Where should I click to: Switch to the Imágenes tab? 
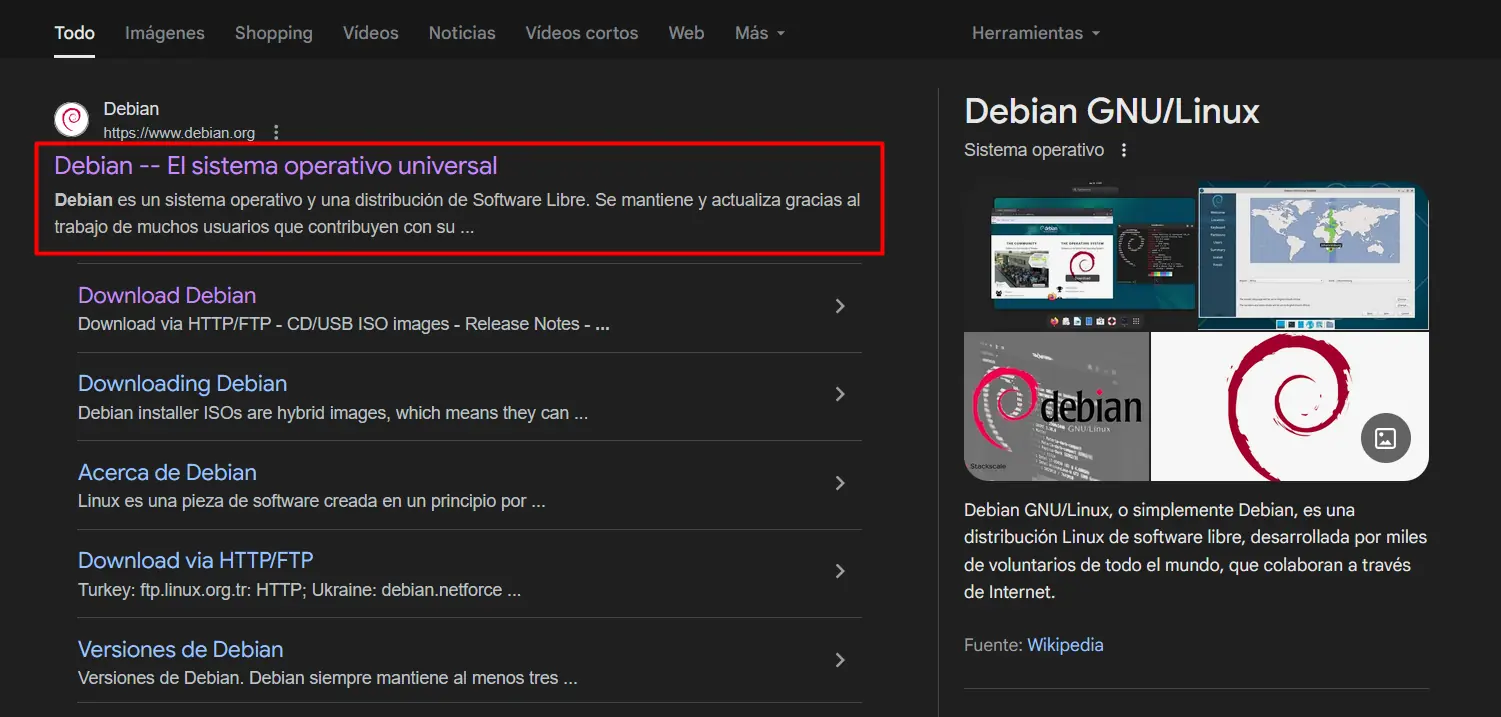point(164,33)
